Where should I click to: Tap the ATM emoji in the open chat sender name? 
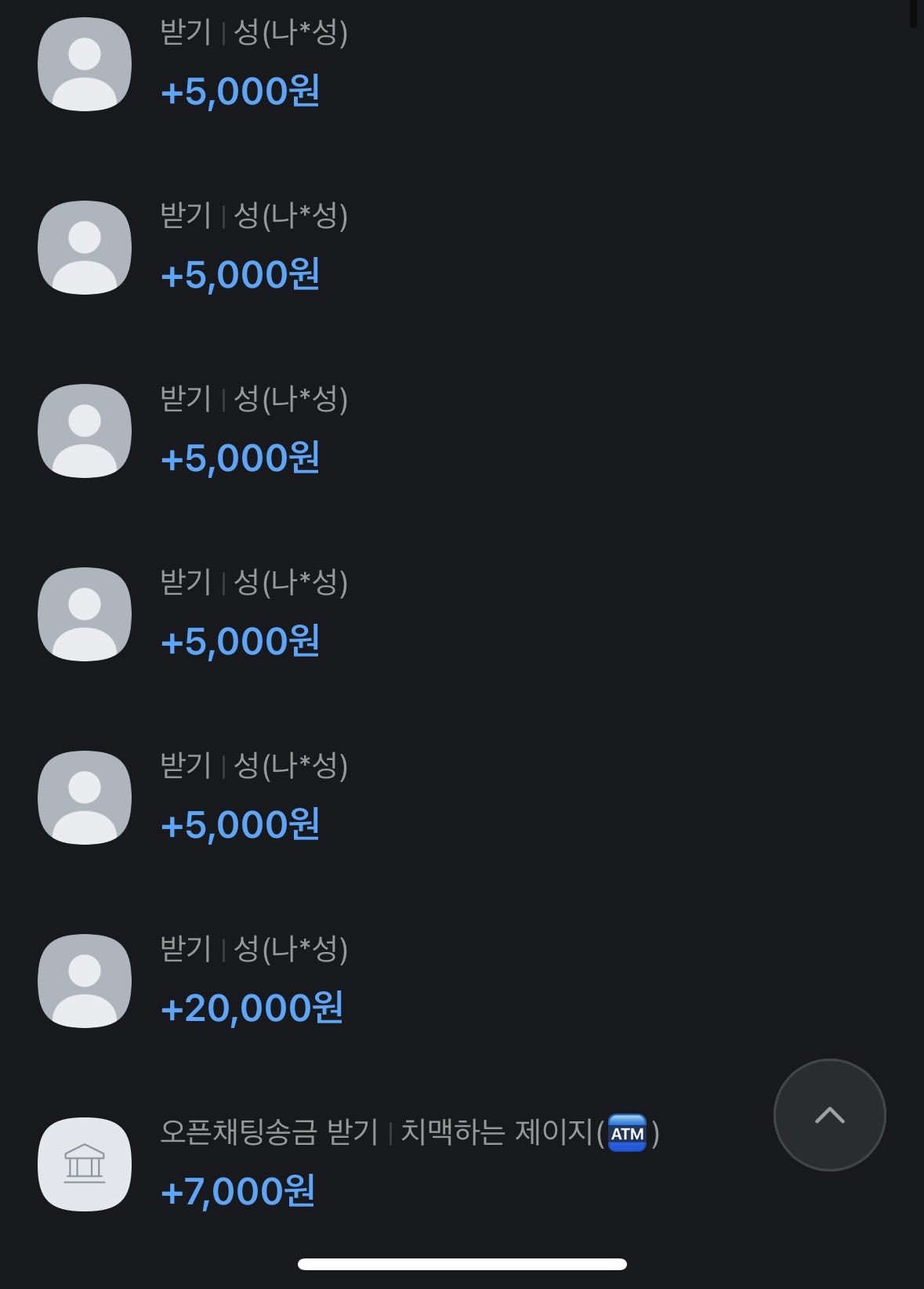pos(627,1133)
